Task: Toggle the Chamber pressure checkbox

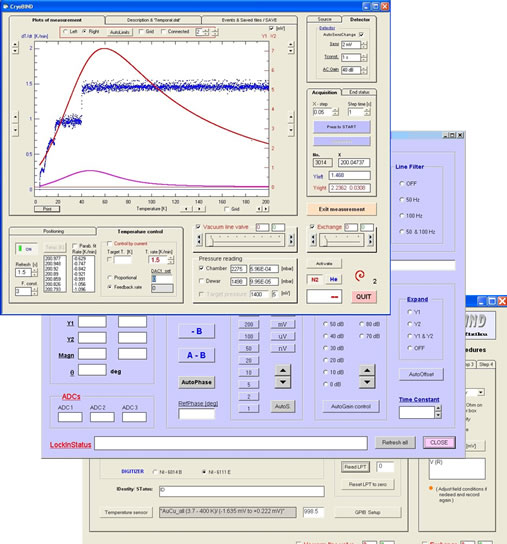Action: click(201, 268)
